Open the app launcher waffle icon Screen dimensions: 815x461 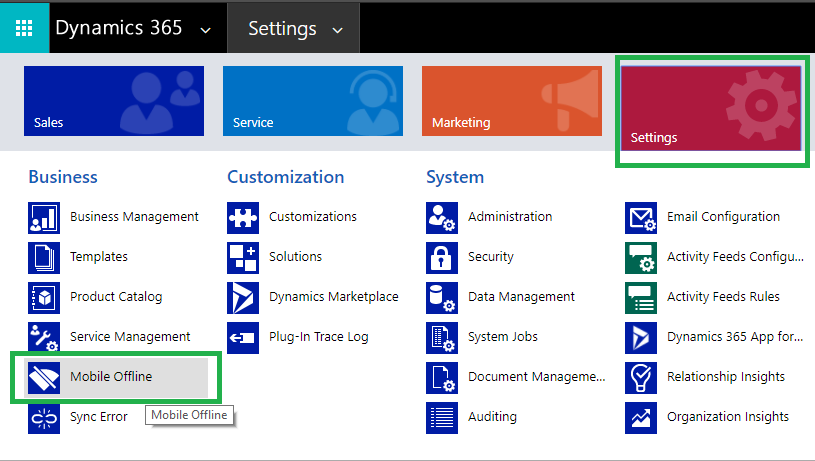(x=24, y=28)
